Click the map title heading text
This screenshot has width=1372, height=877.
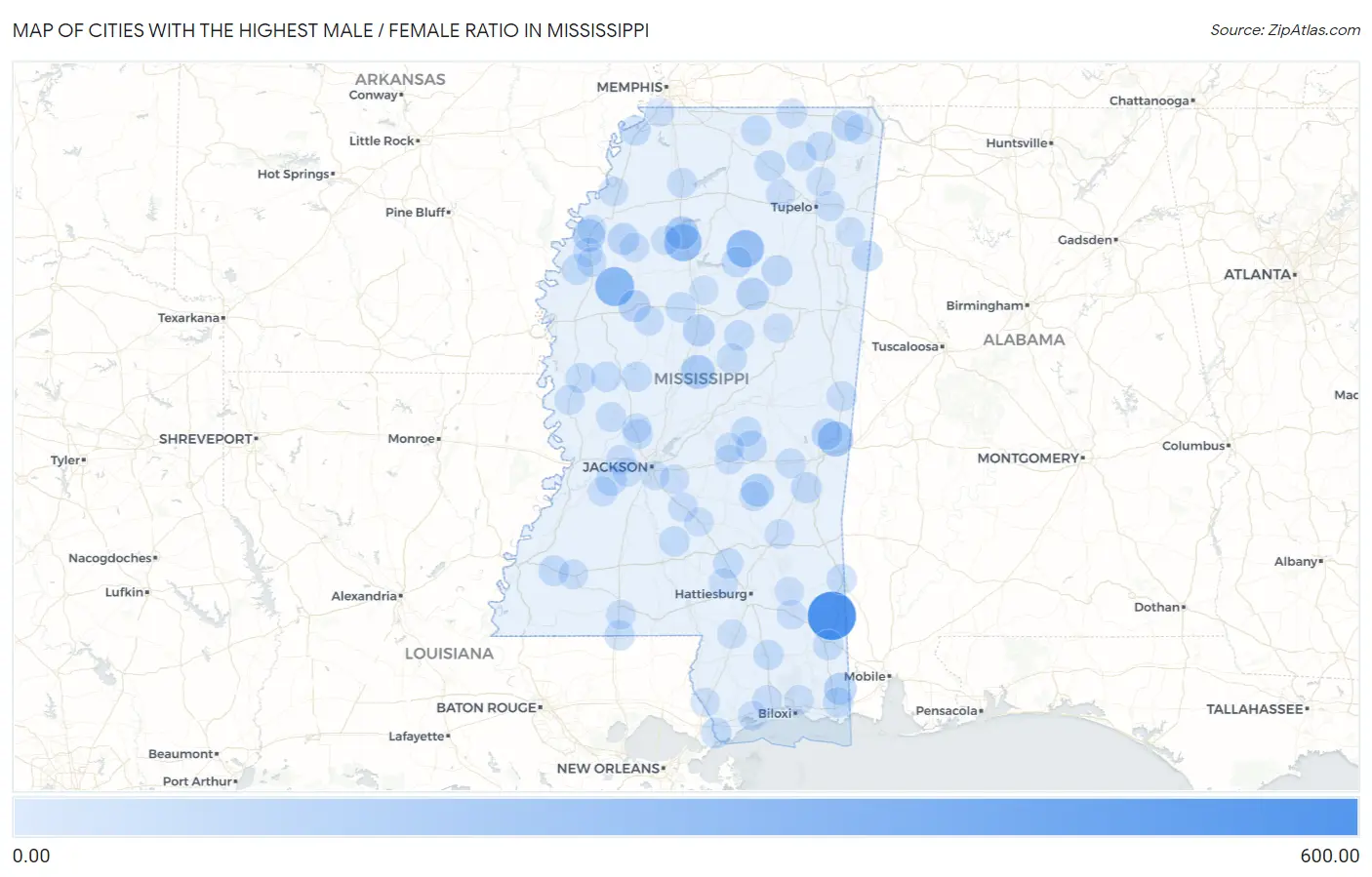(331, 30)
